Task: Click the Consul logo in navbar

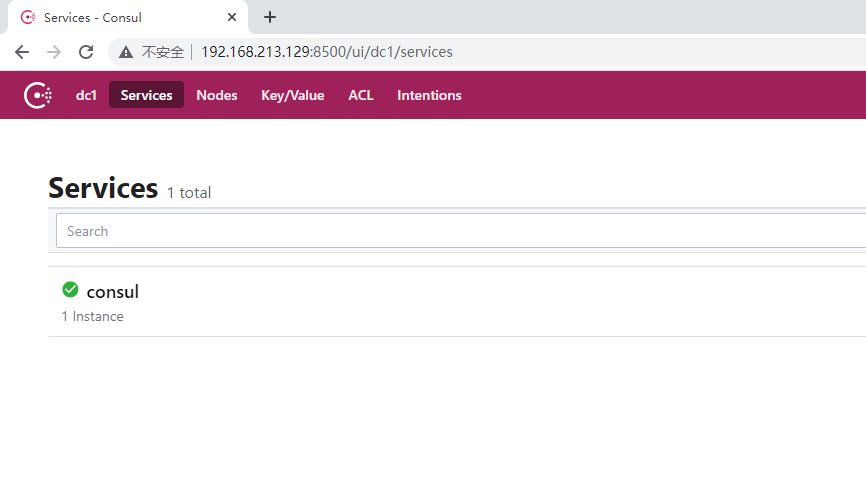Action: [38, 96]
